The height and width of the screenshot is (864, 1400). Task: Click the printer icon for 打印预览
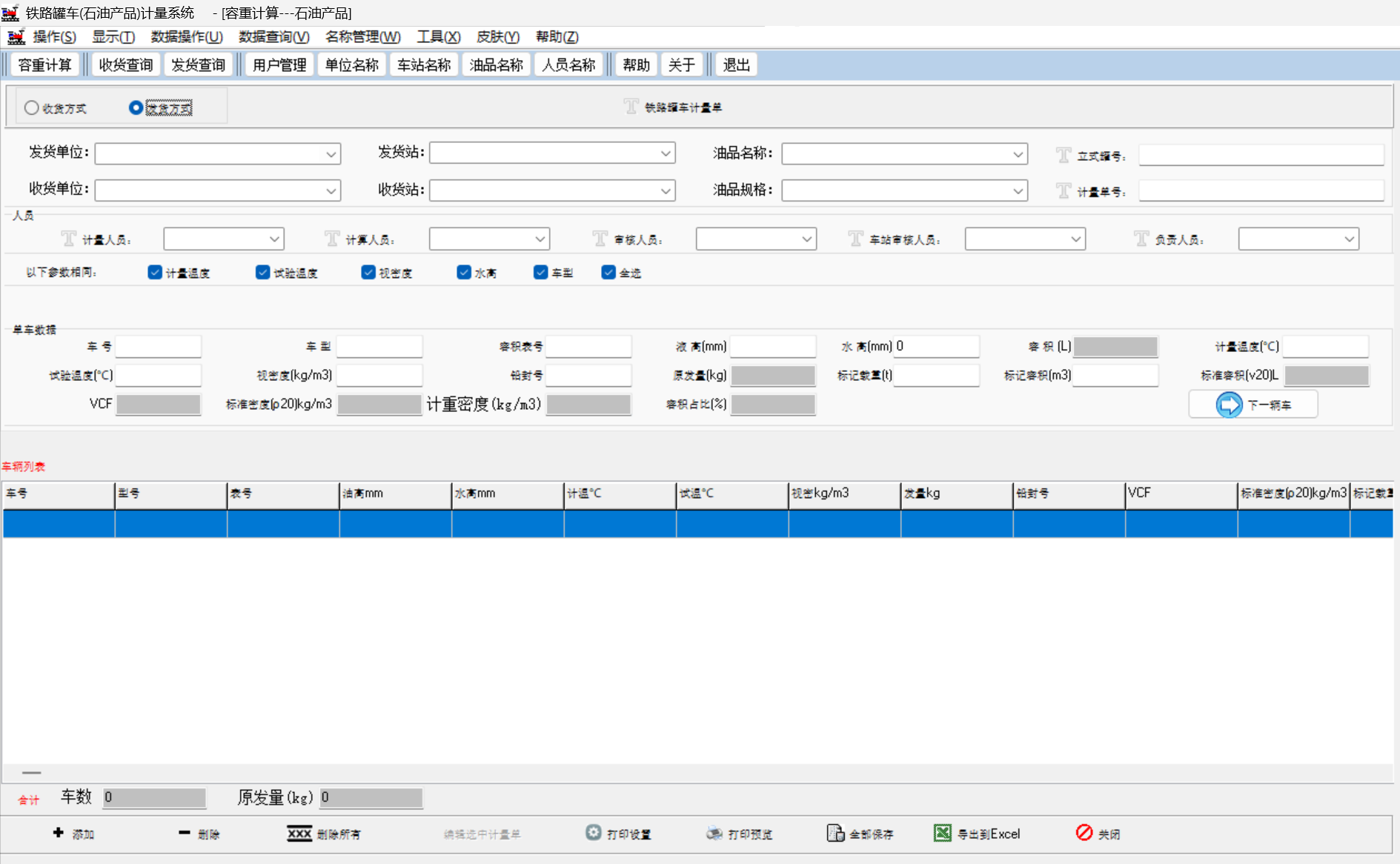[714, 834]
